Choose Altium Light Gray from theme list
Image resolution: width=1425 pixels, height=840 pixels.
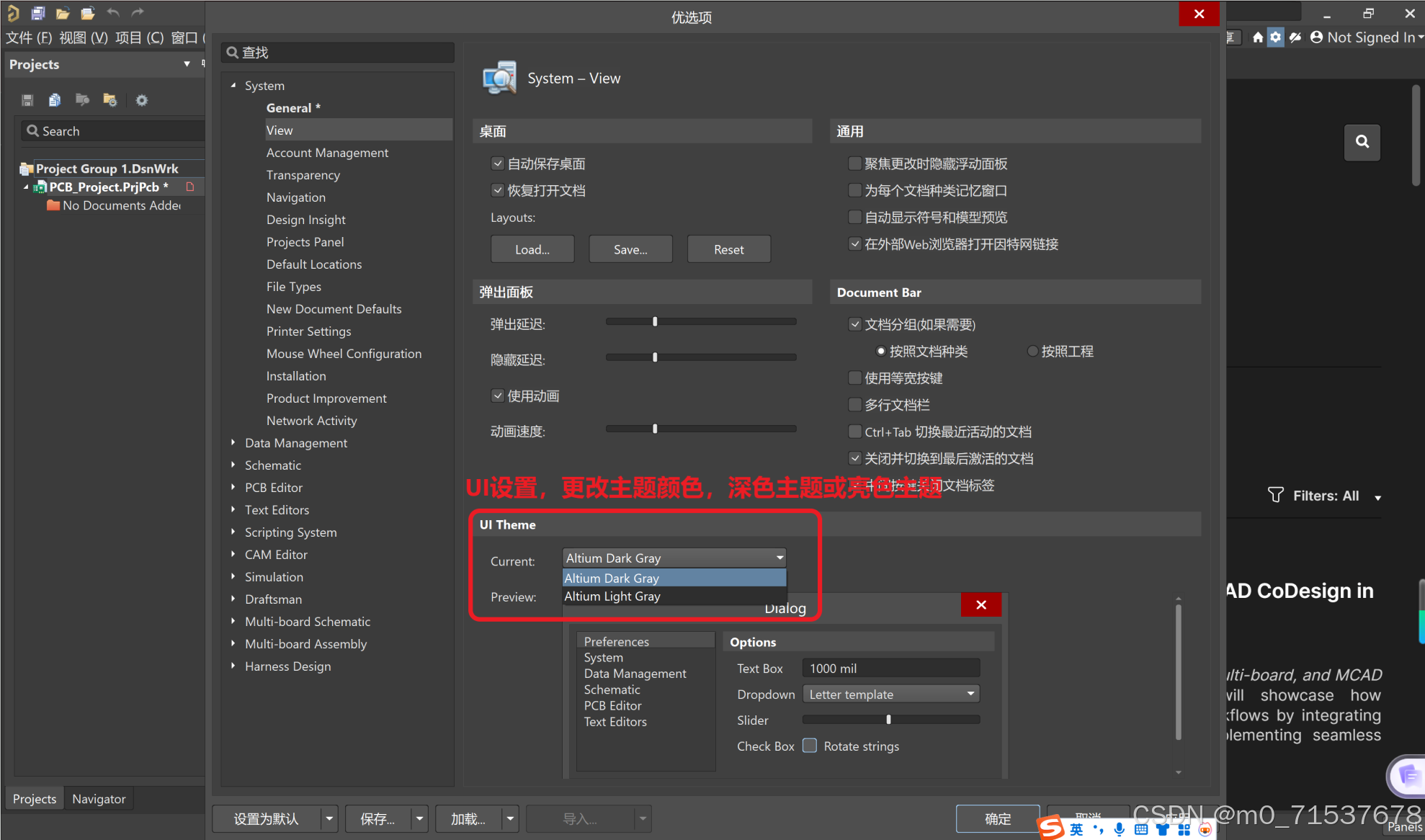(612, 597)
